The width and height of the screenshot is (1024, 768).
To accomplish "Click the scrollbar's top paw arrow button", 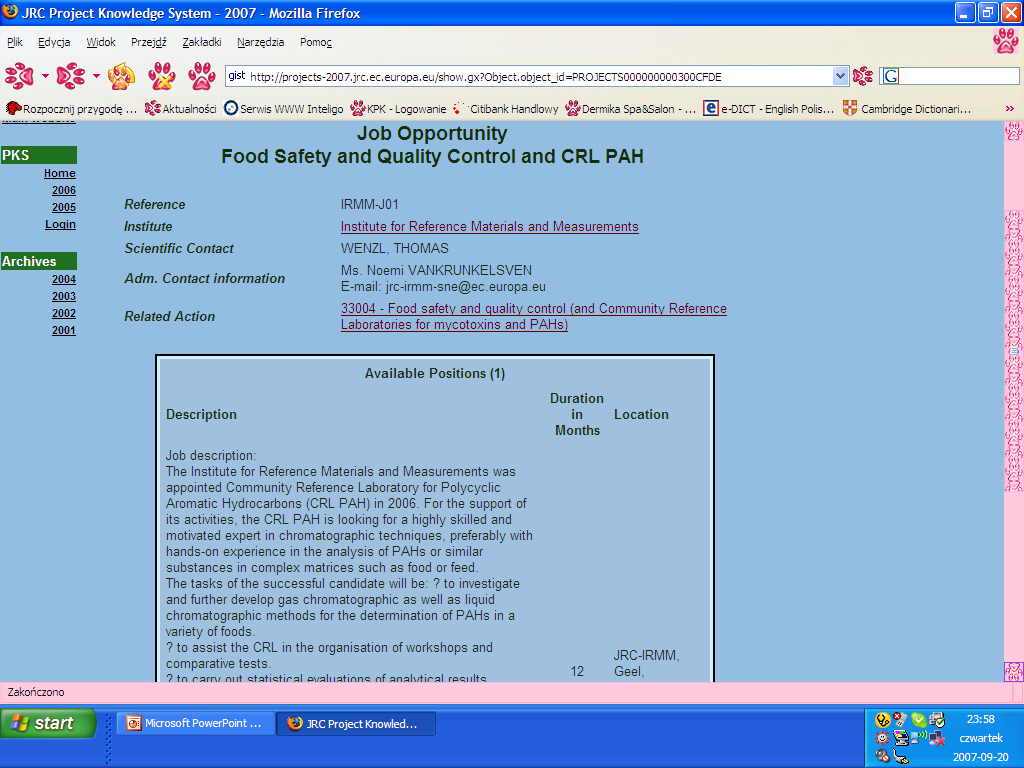I will 1014,131.
